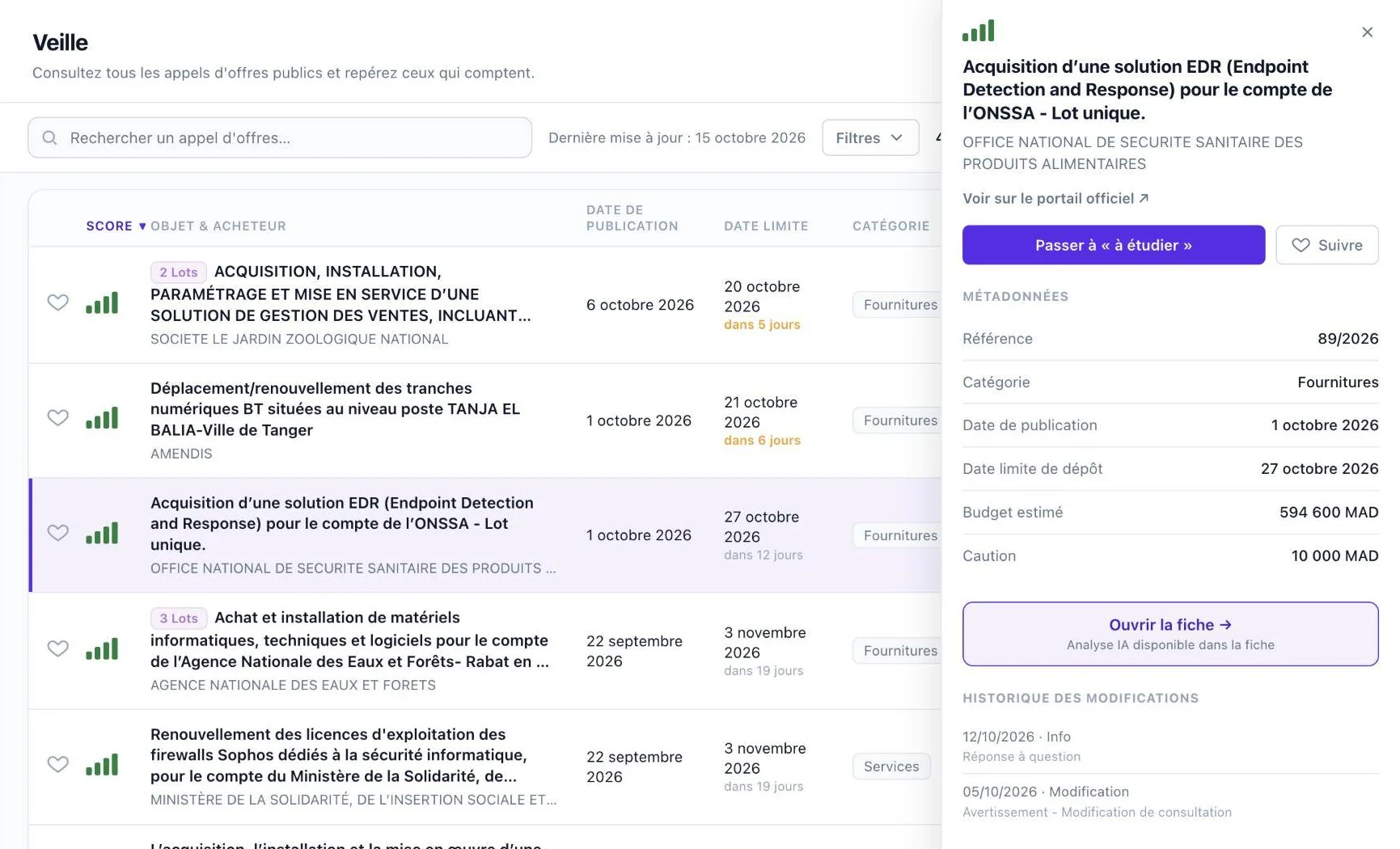Open Voir sur le portail officiel link

(1055, 198)
